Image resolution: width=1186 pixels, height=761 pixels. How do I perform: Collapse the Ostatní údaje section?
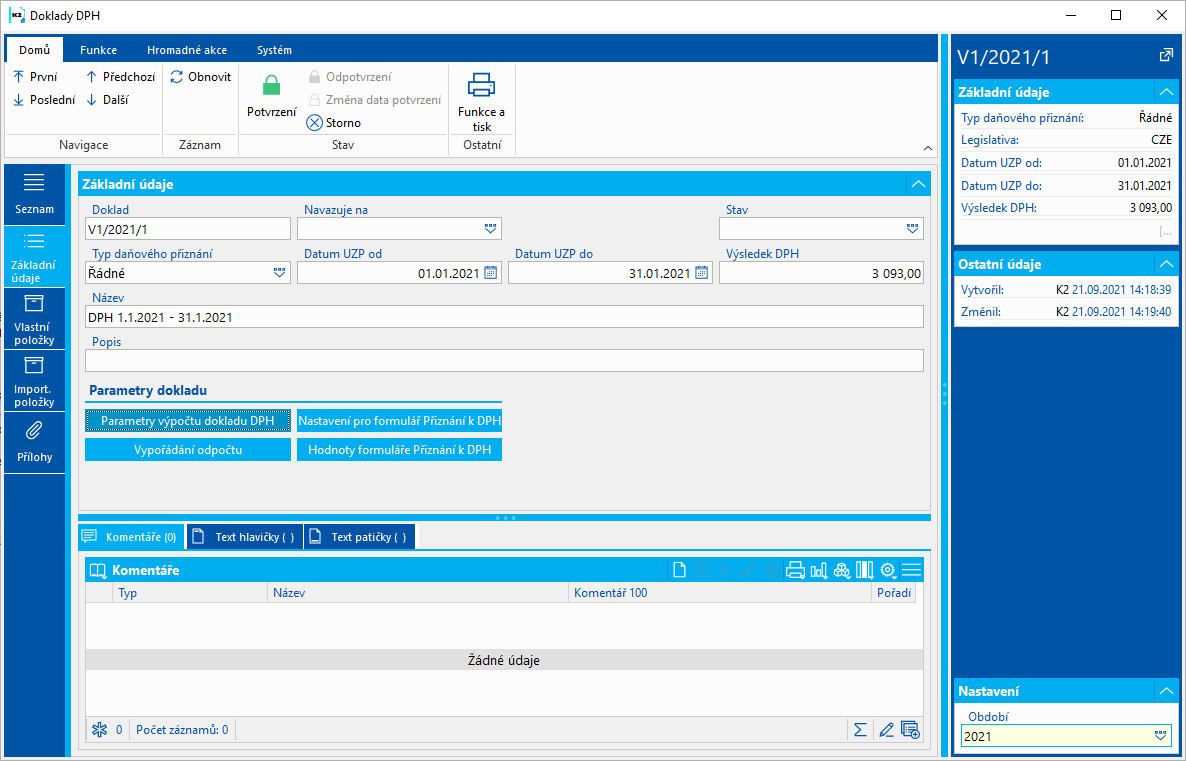(x=1166, y=264)
